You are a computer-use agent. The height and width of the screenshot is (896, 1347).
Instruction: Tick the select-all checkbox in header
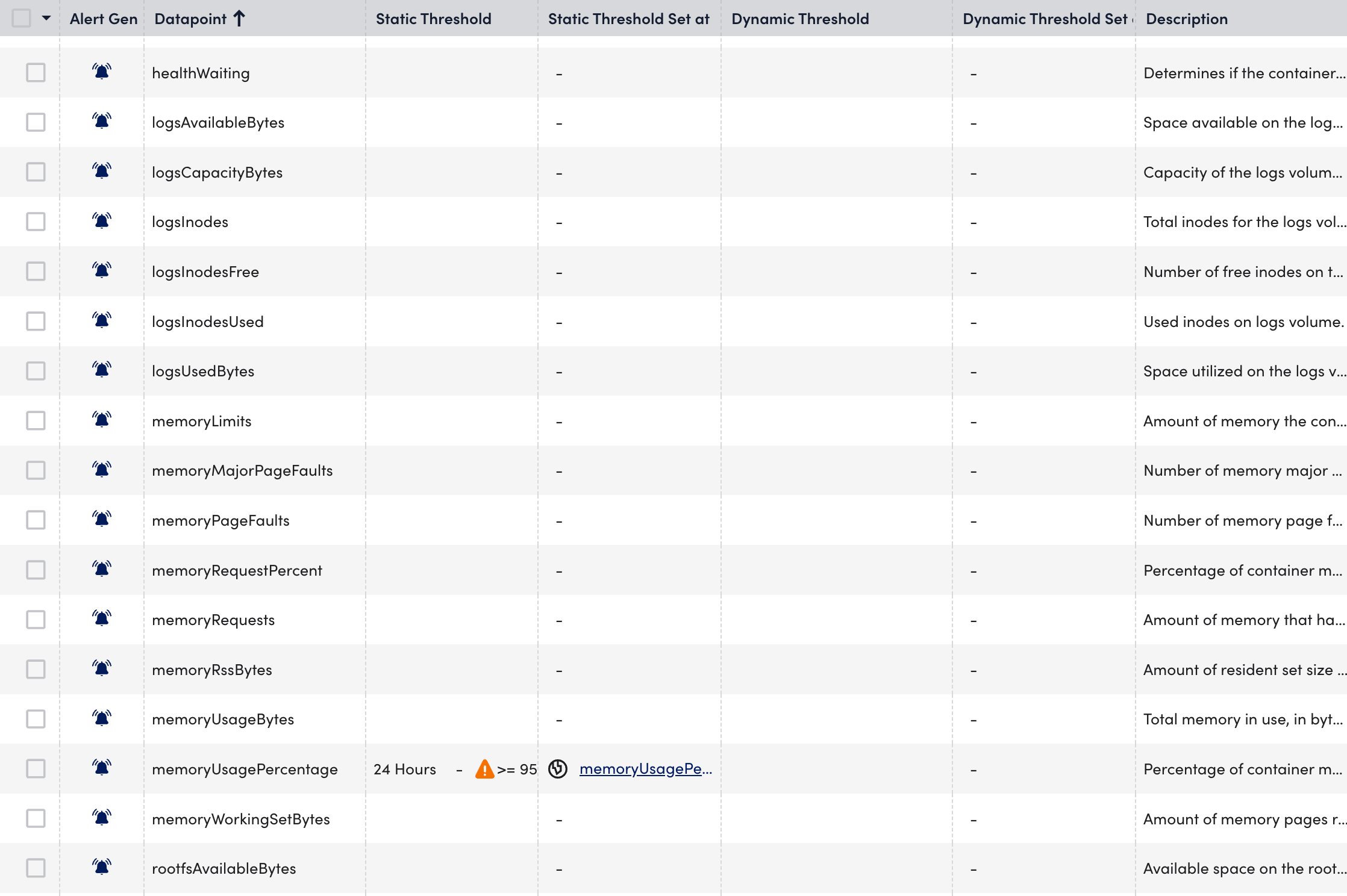pyautogui.click(x=22, y=18)
